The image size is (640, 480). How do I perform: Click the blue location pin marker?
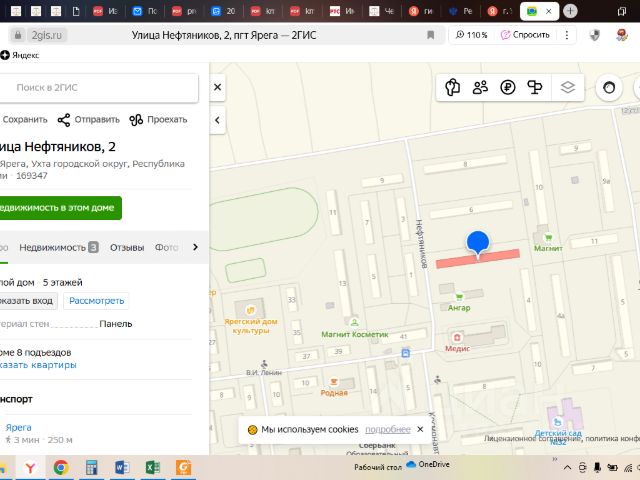point(478,244)
